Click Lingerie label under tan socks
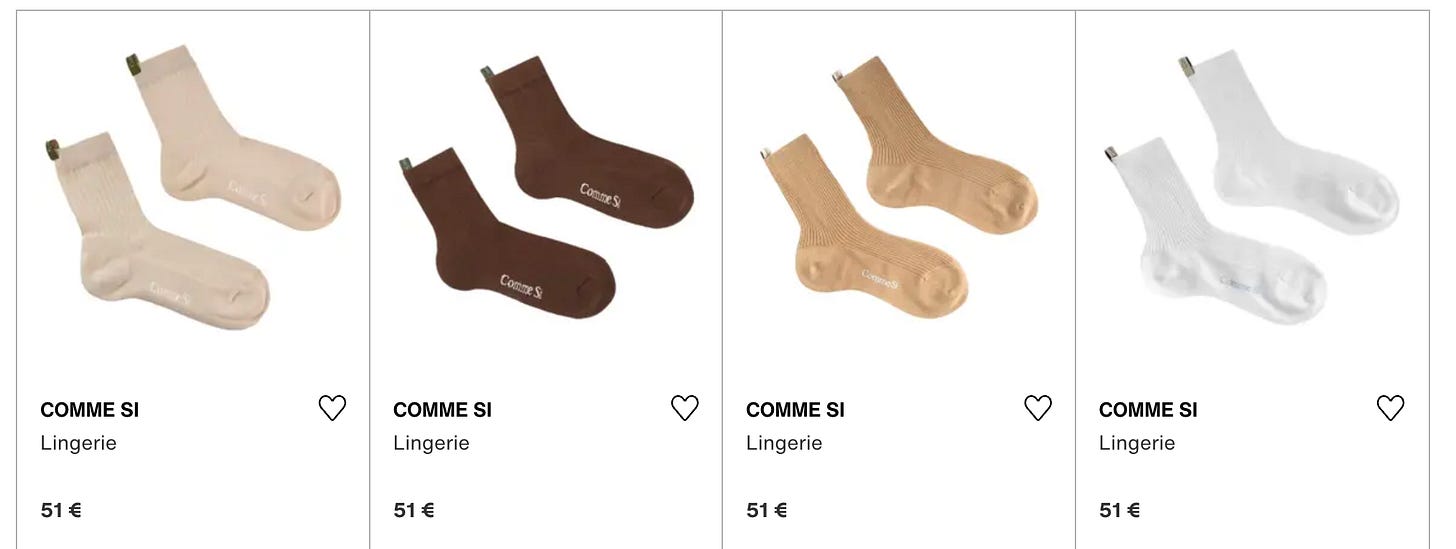Screen dimensions: 1456x549 point(785,443)
